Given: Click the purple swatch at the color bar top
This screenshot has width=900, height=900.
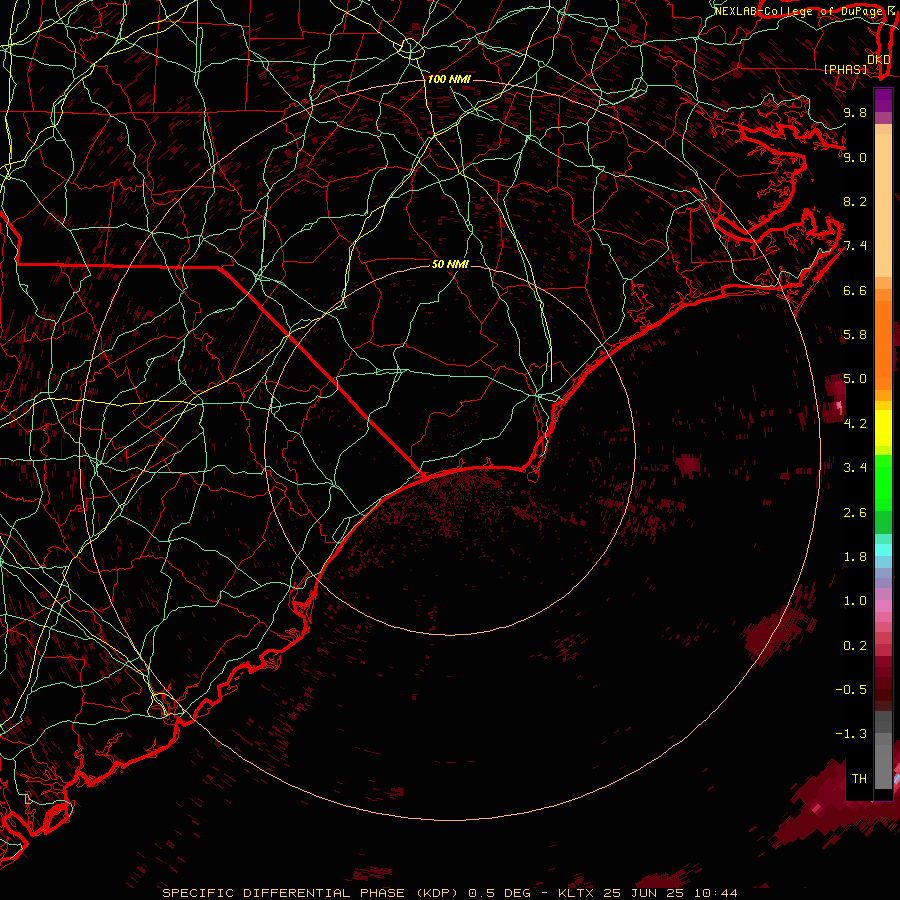Looking at the screenshot, I should click(x=883, y=100).
